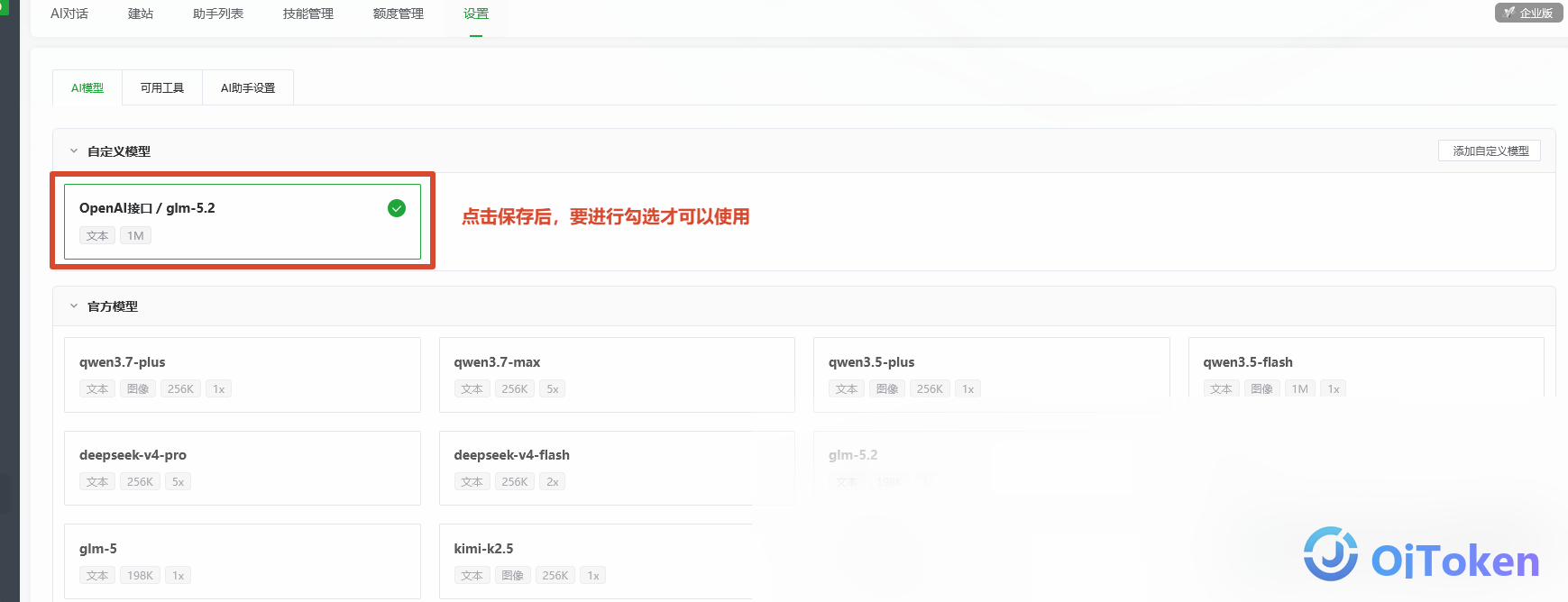Open the AI对话 navigation tab

click(x=69, y=14)
